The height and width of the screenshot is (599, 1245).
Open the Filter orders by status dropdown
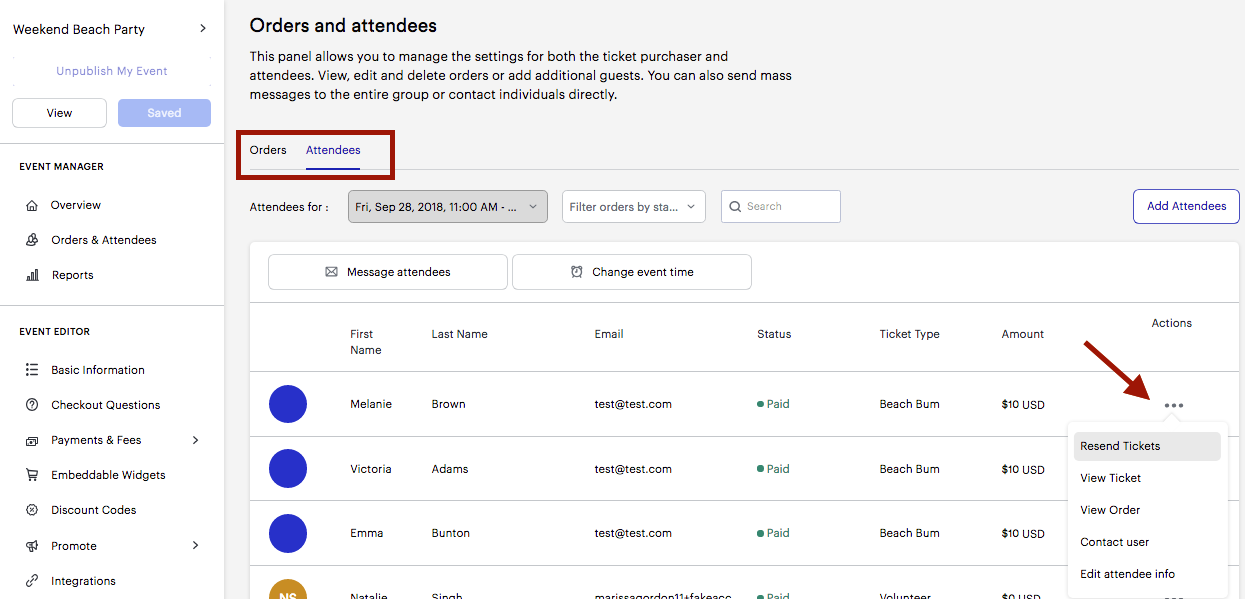[x=633, y=207]
